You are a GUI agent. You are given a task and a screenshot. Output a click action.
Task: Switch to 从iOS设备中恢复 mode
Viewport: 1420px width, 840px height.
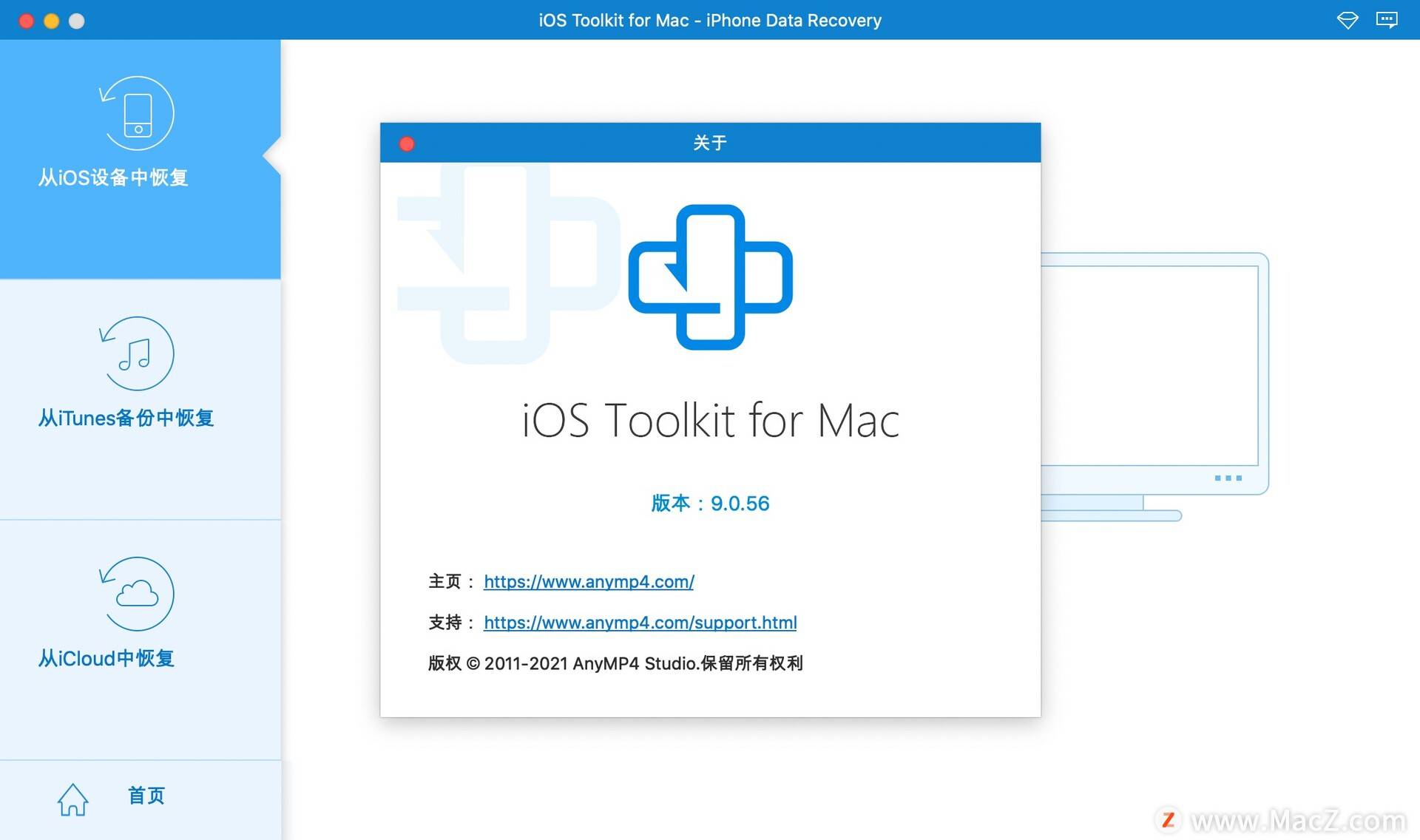point(112,177)
